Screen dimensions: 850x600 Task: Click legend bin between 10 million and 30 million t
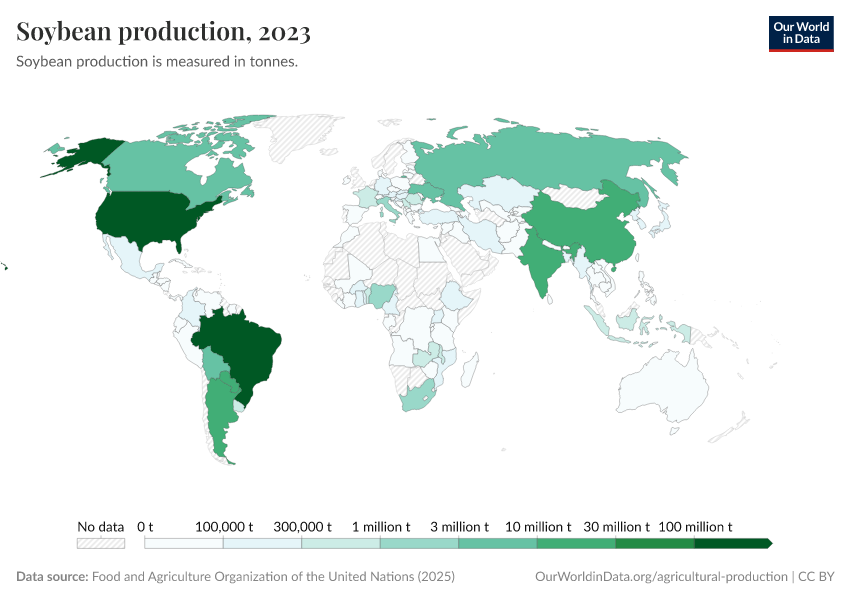click(575, 543)
